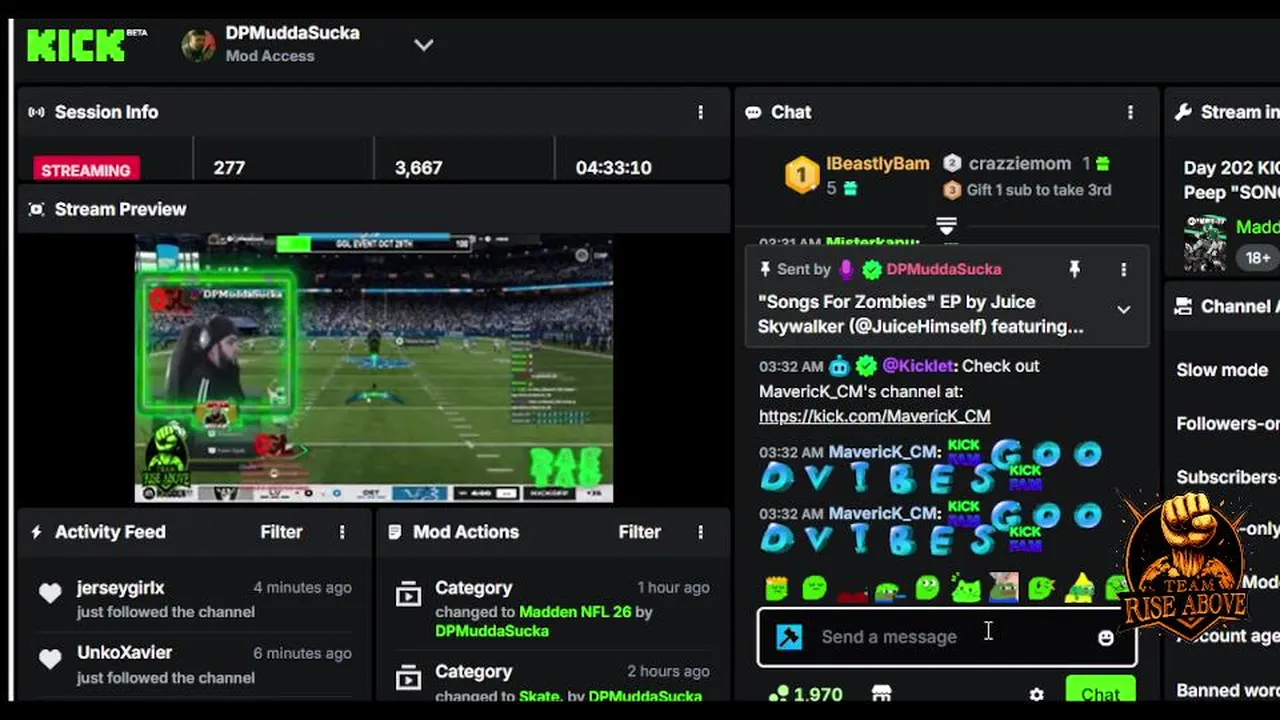1280x720 pixels.
Task: Open Chat panel options menu
Action: point(1130,112)
